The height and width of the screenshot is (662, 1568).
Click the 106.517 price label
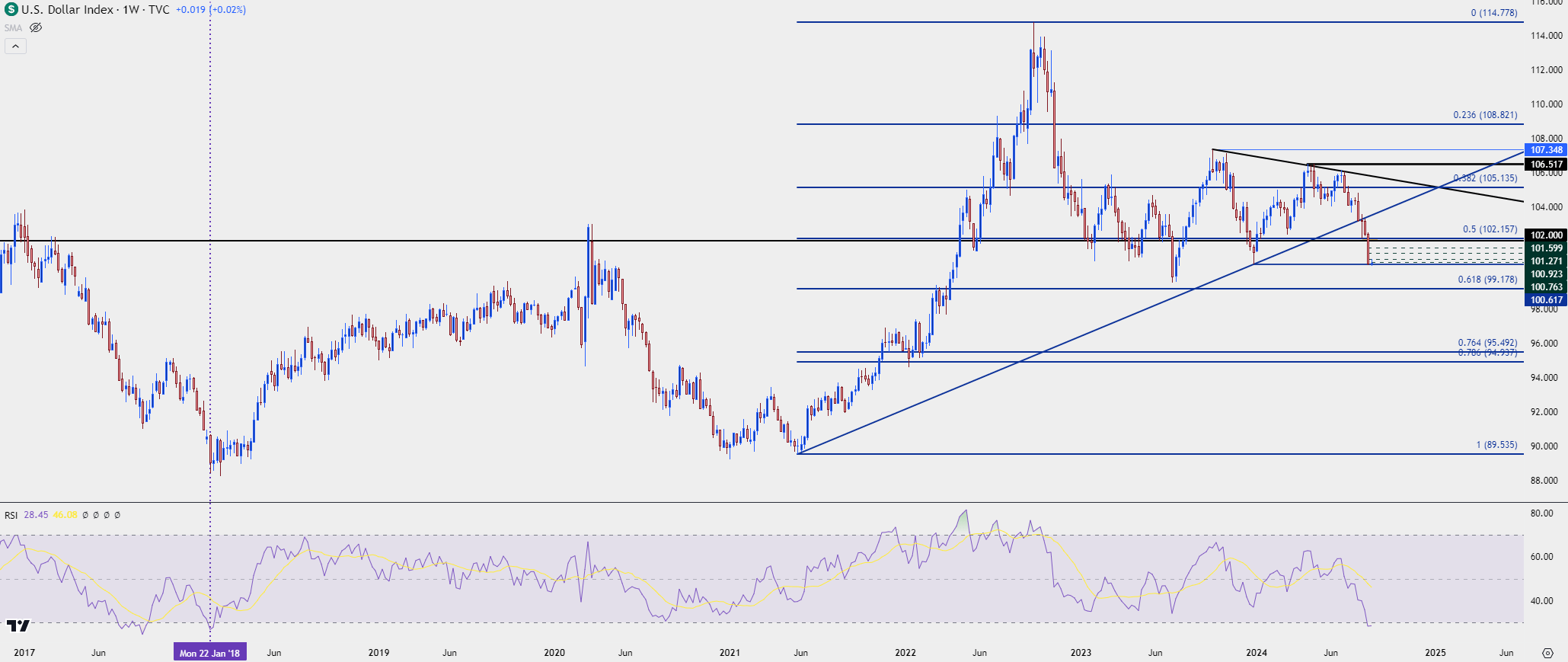click(x=1546, y=165)
